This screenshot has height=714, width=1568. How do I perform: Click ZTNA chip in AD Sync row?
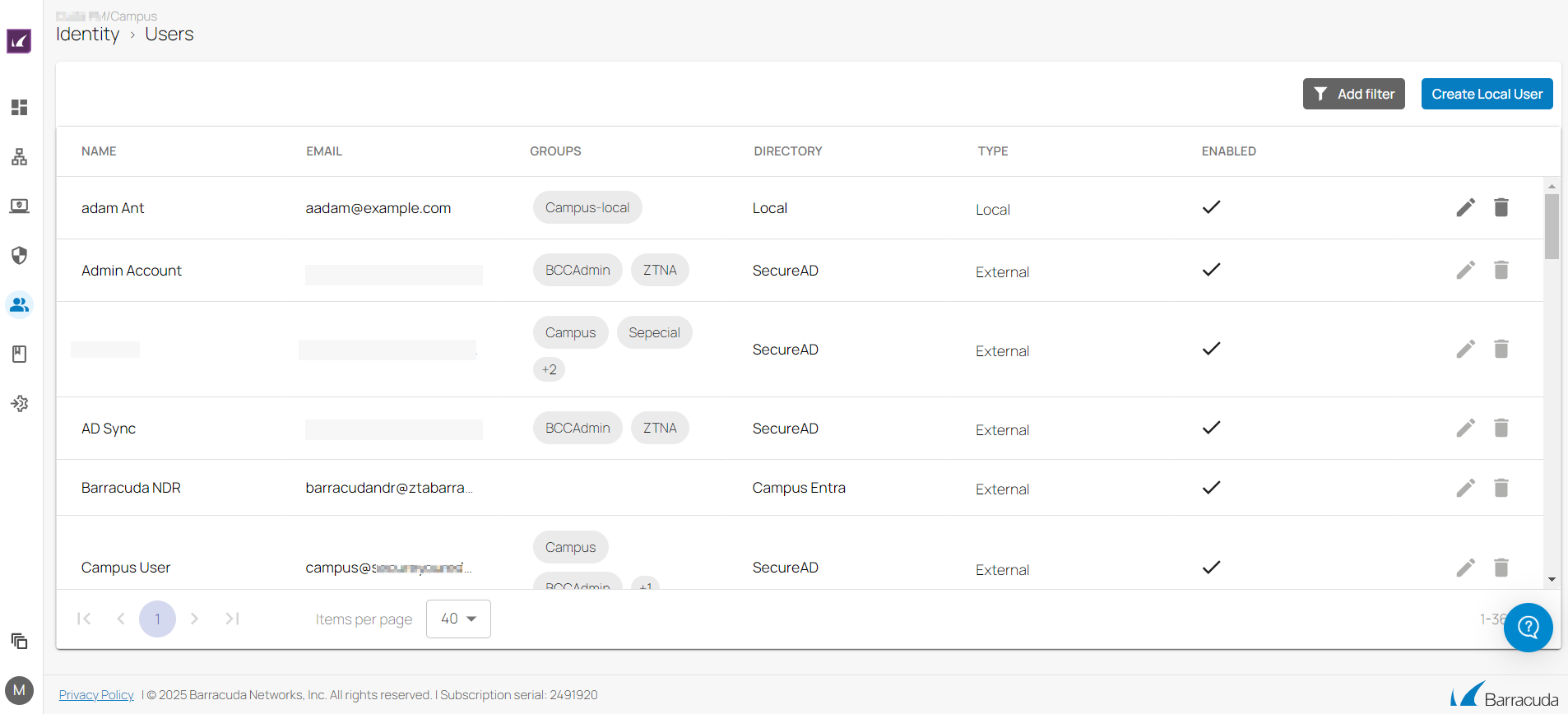pos(660,428)
